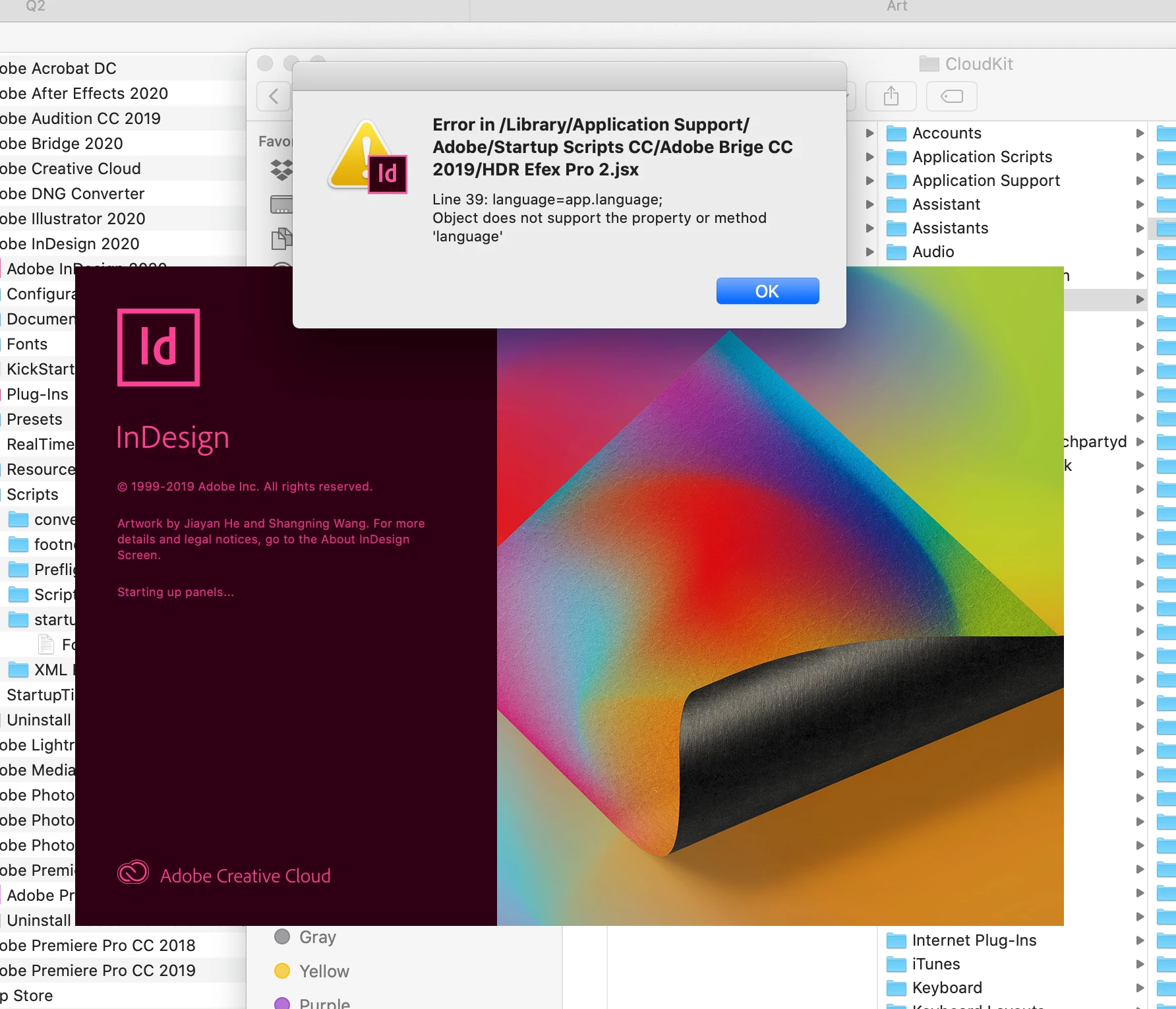Click the document icon below startu folder

point(46,644)
